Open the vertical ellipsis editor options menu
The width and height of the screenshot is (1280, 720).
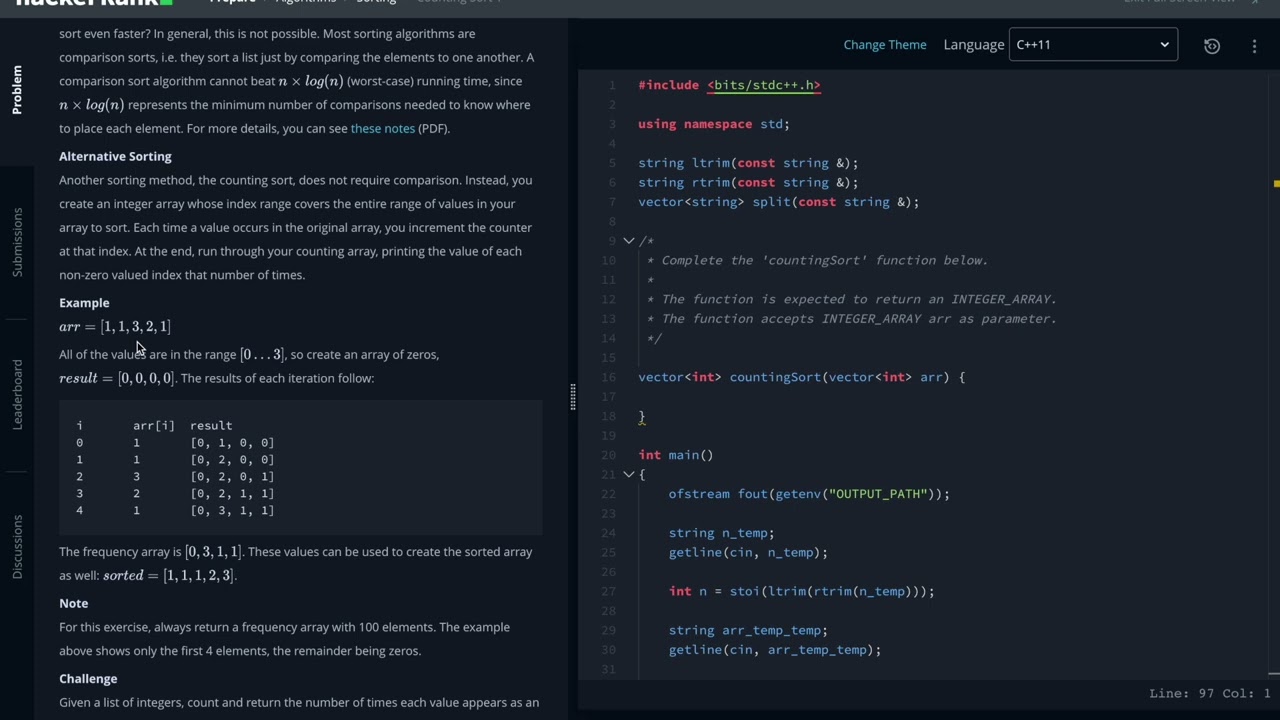1254,45
